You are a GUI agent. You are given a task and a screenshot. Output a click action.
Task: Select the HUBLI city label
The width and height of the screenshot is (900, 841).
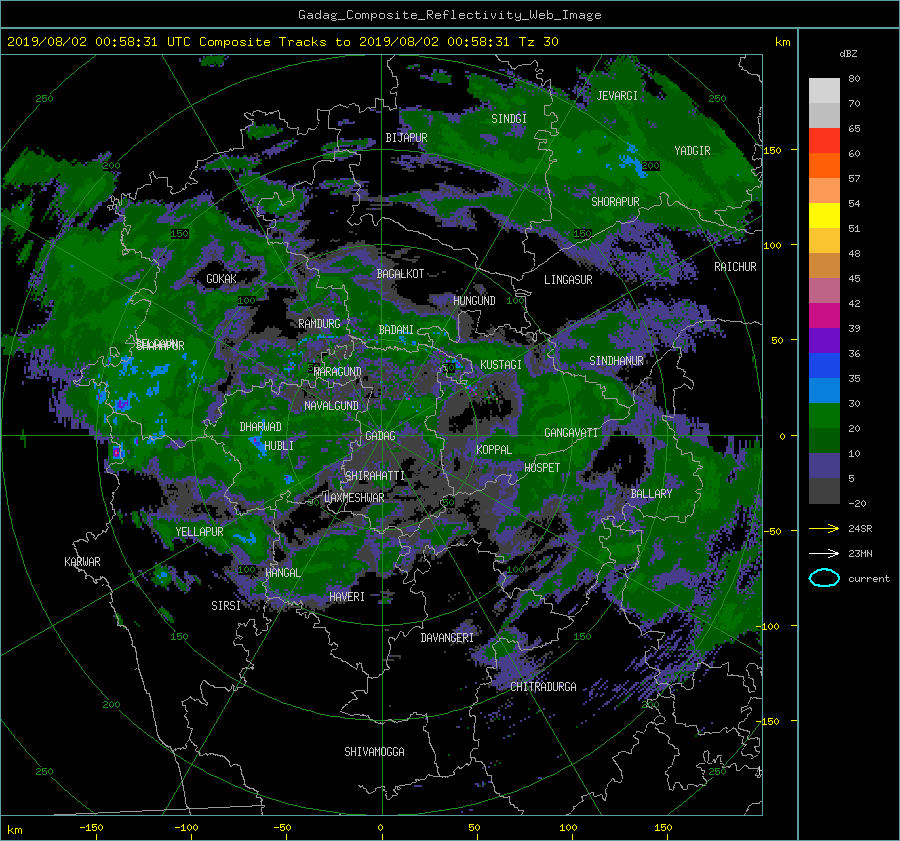tap(278, 445)
